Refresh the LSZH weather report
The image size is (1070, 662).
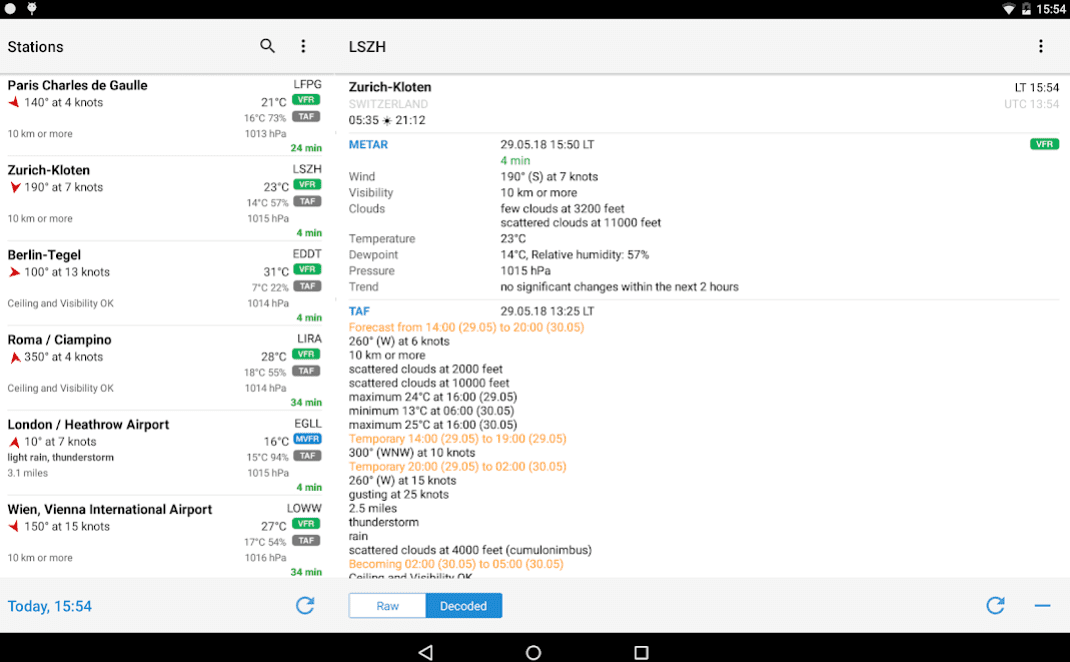pyautogui.click(x=995, y=605)
